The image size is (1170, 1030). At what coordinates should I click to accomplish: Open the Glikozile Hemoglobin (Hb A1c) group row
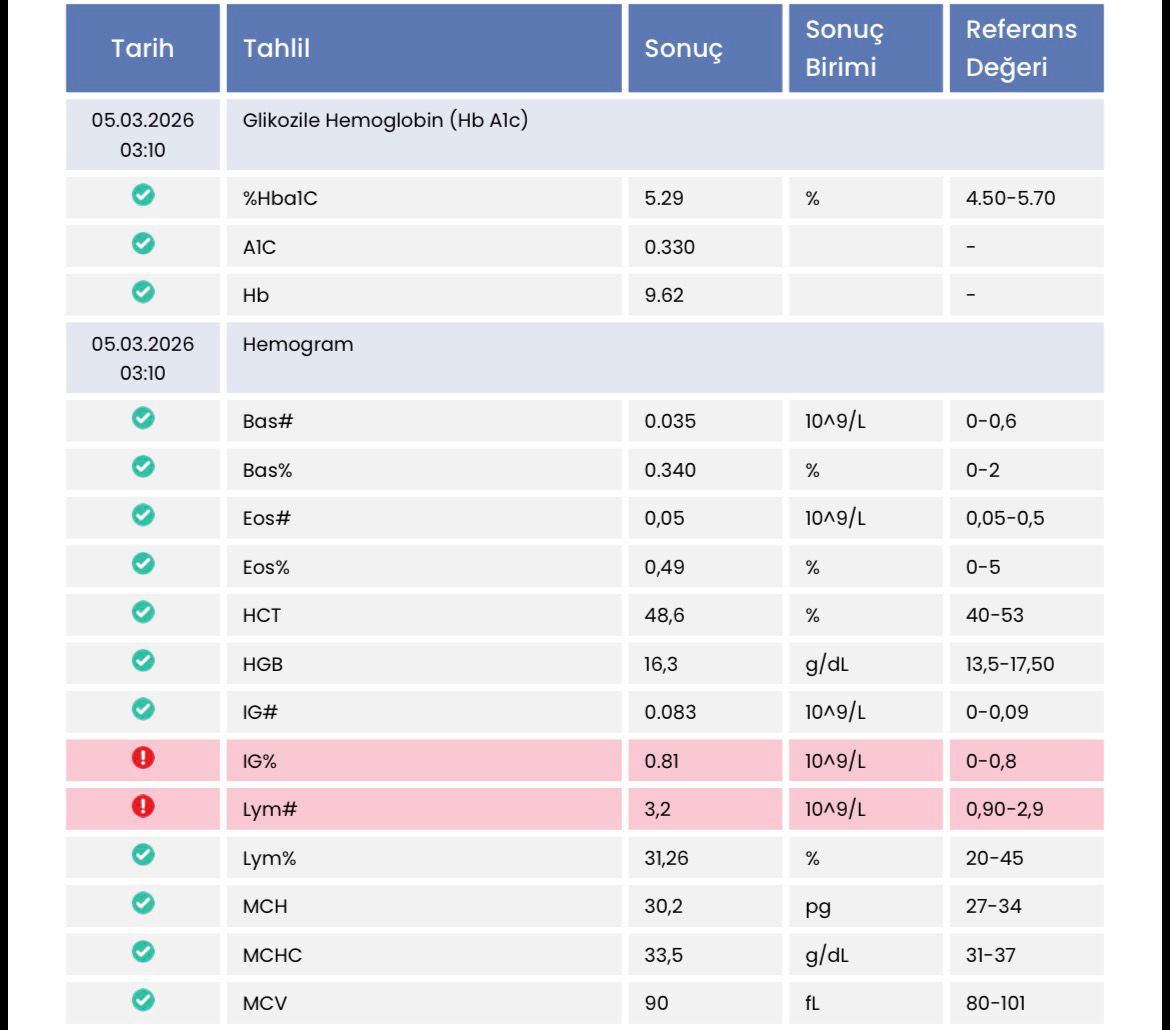(x=385, y=121)
